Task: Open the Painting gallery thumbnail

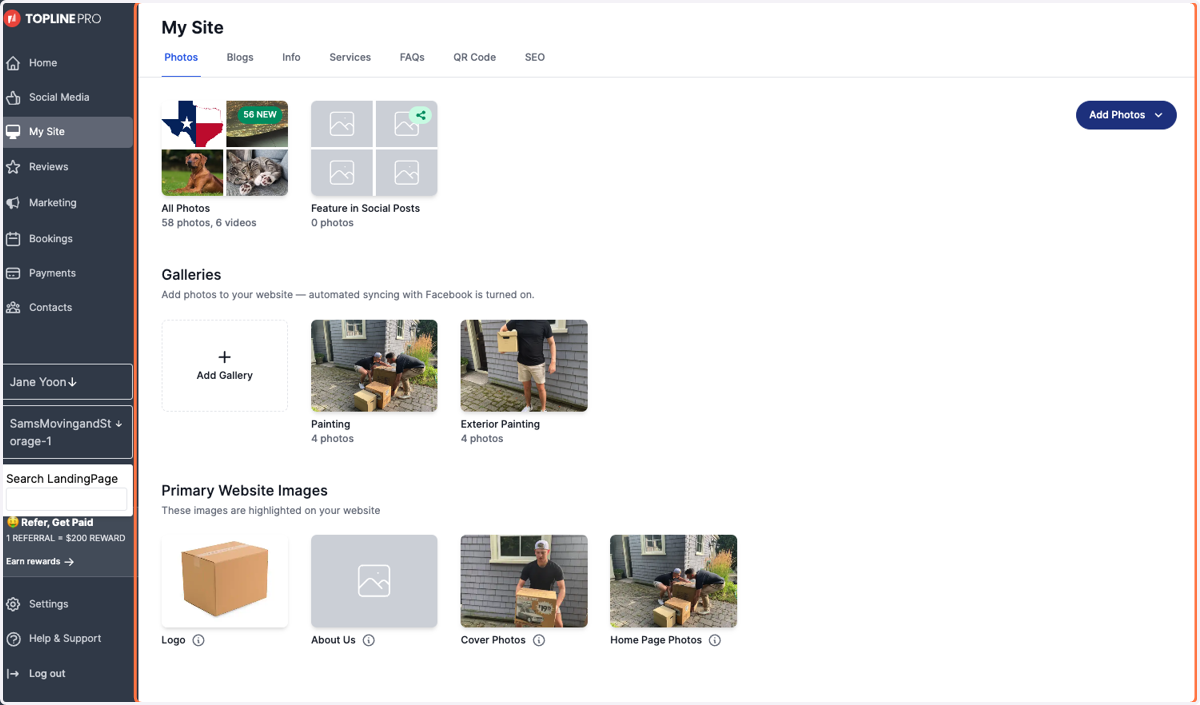Action: click(374, 366)
